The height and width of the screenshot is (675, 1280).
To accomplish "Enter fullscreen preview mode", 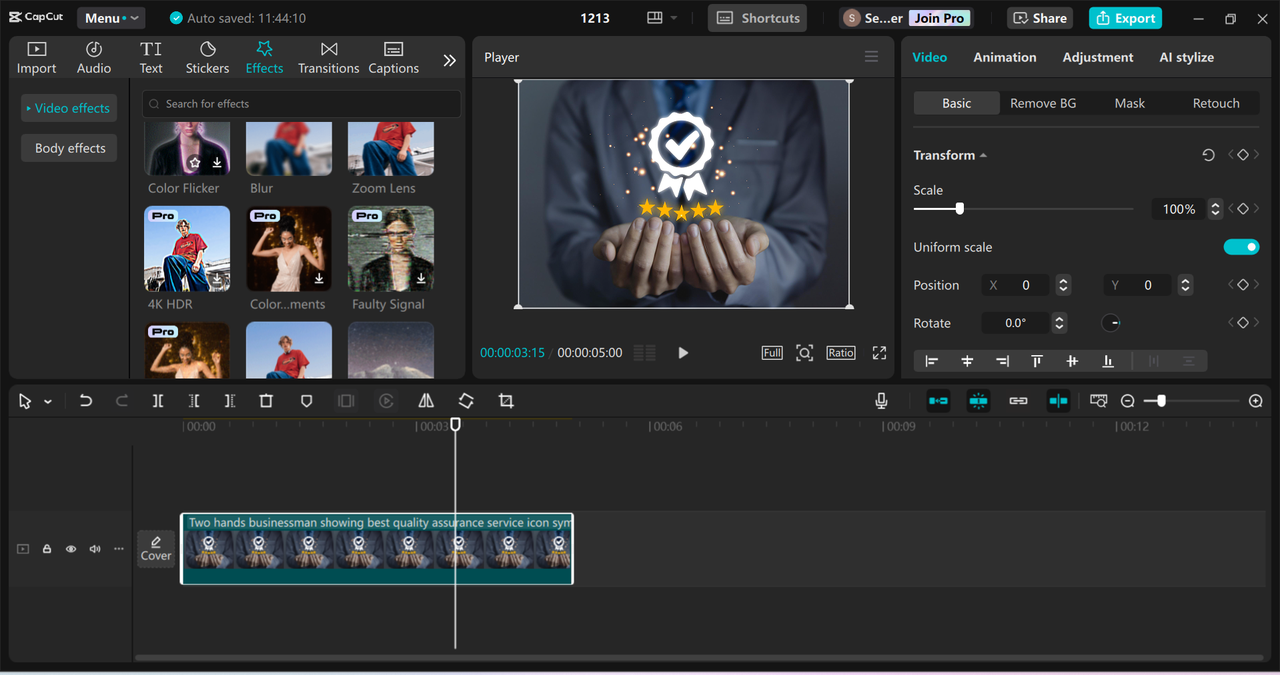I will [879, 353].
